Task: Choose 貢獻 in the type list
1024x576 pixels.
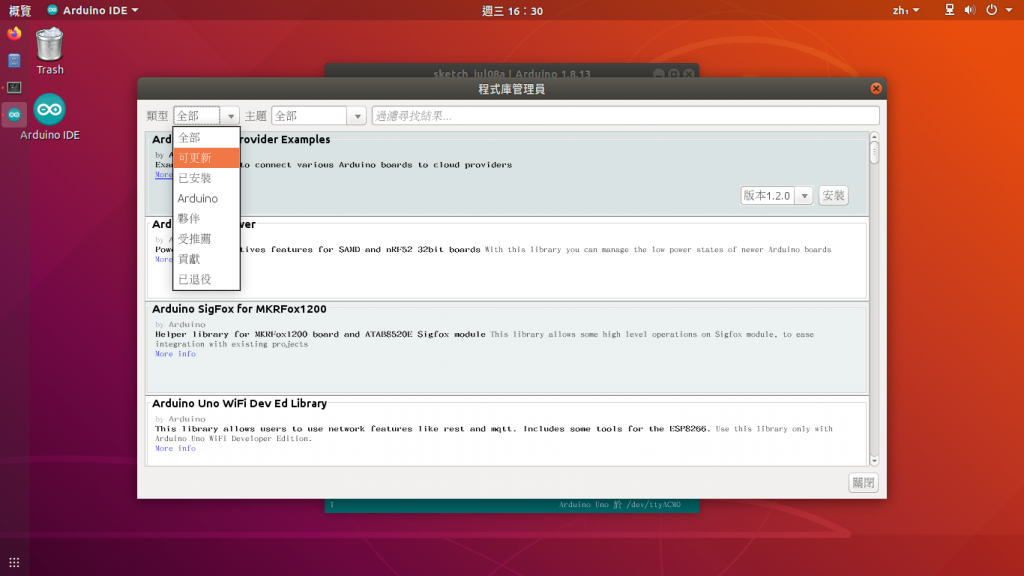Action: pyautogui.click(x=206, y=259)
